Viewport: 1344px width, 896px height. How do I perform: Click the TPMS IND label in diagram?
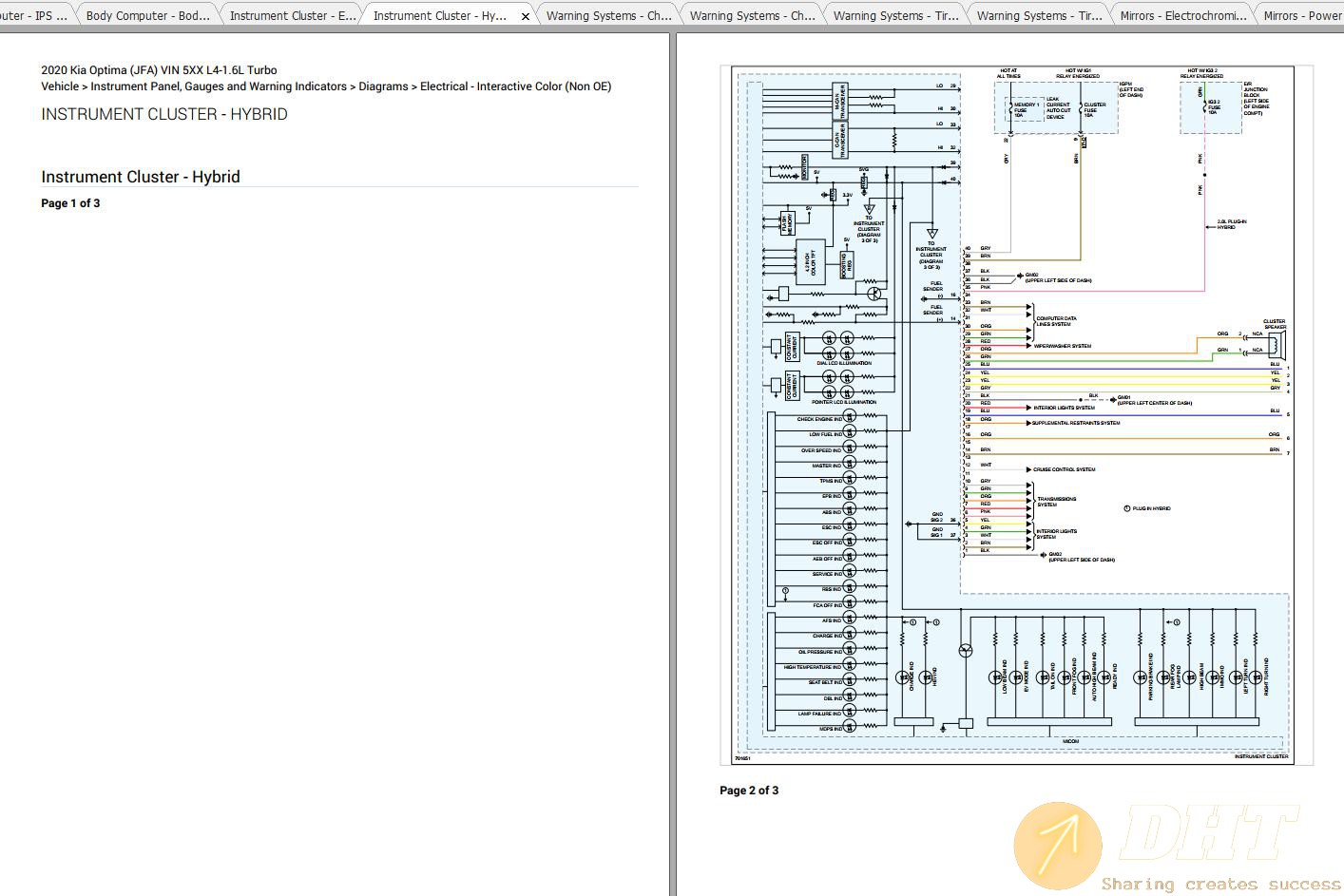(x=831, y=481)
